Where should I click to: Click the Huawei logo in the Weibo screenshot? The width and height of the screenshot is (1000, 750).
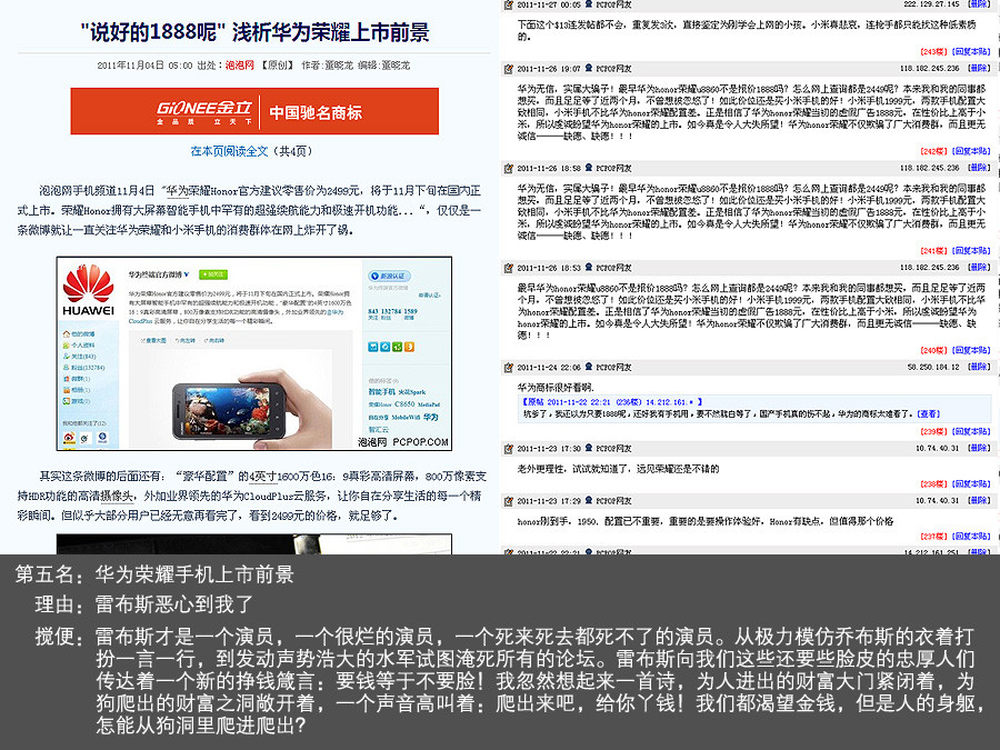pos(88,290)
